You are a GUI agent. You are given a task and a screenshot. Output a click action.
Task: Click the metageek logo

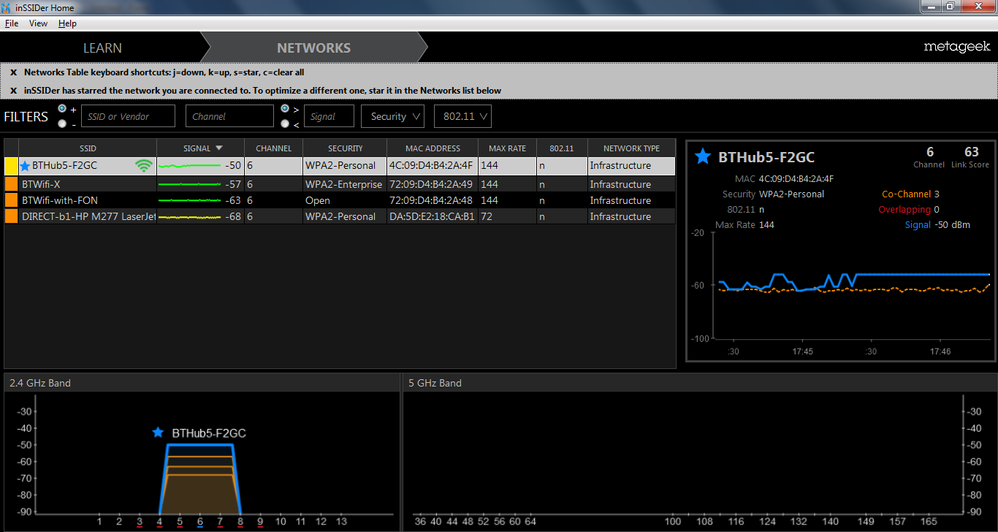click(957, 48)
